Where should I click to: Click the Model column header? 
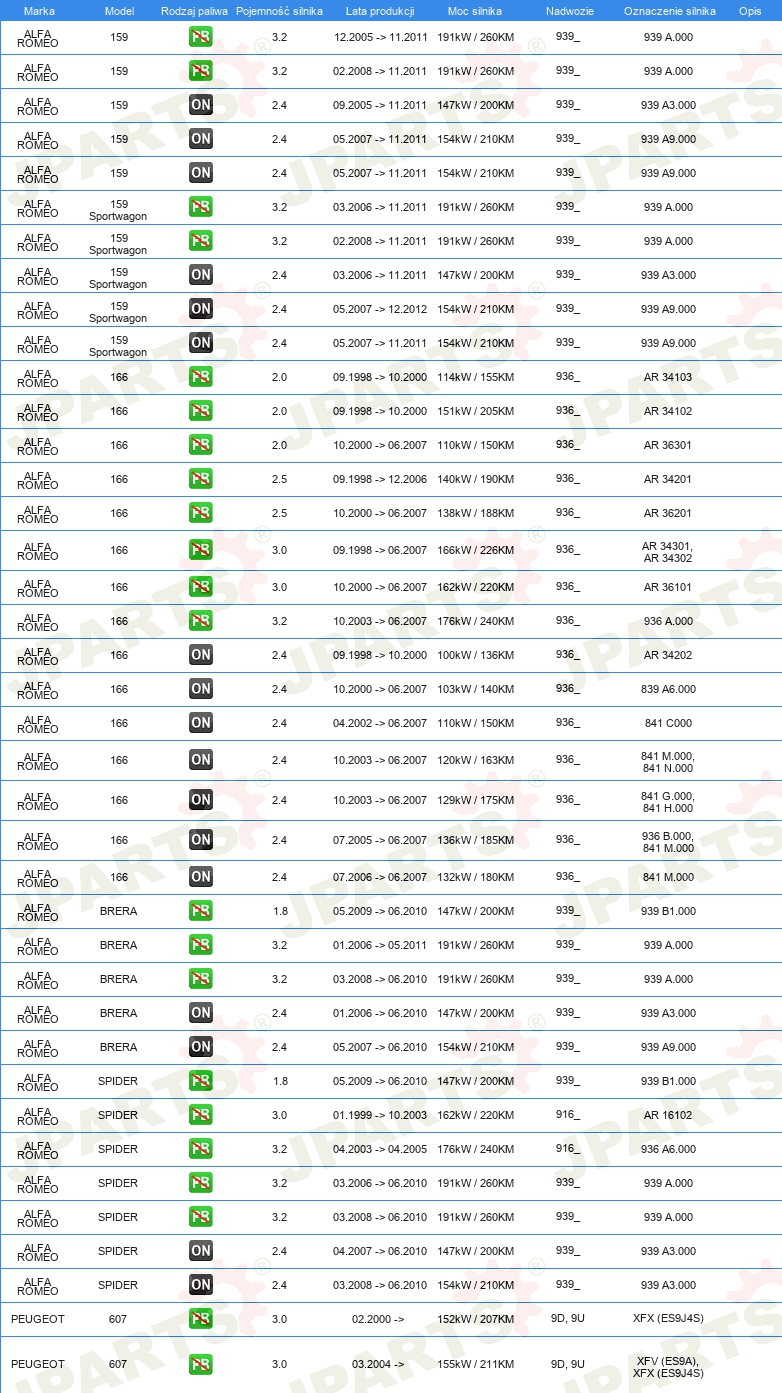119,10
